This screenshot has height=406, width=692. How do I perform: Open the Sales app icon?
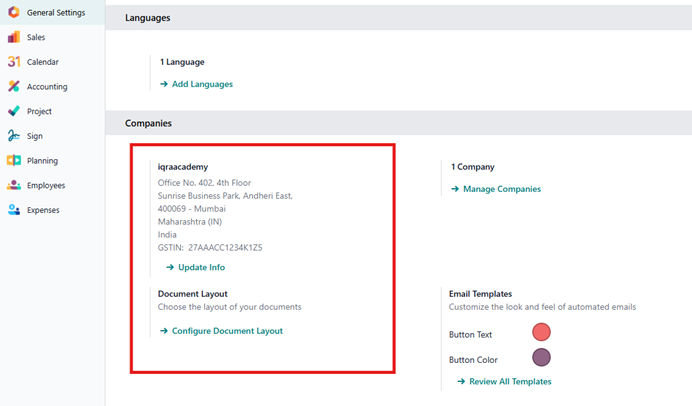(13, 37)
